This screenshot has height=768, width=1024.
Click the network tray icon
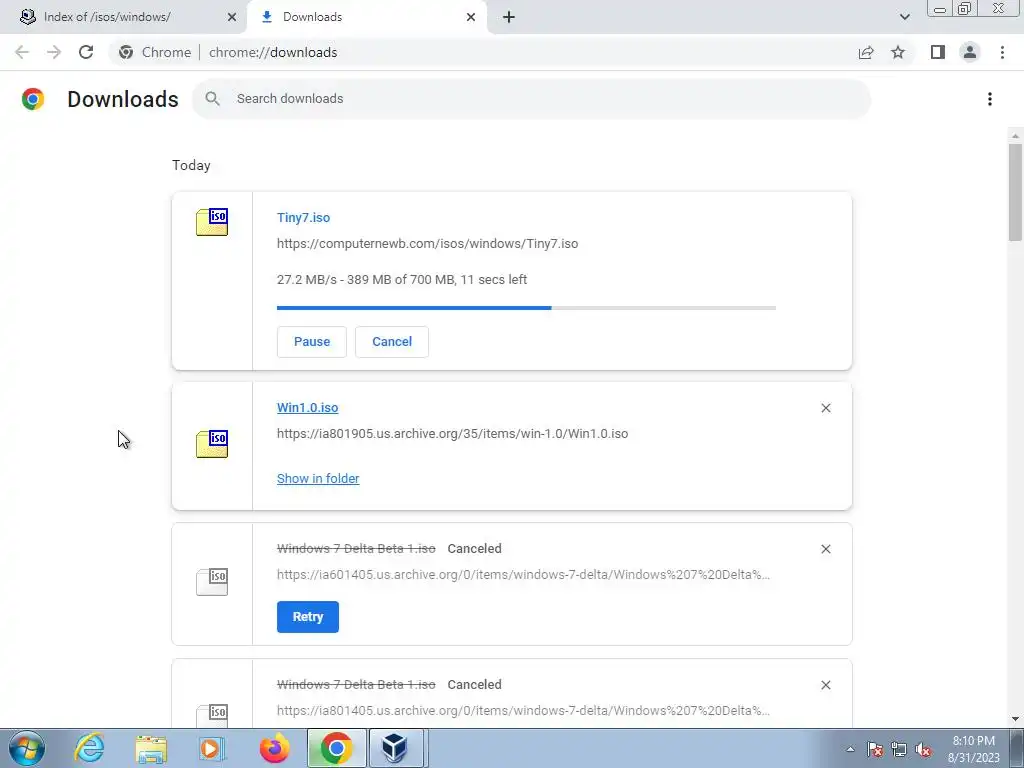[x=899, y=750]
